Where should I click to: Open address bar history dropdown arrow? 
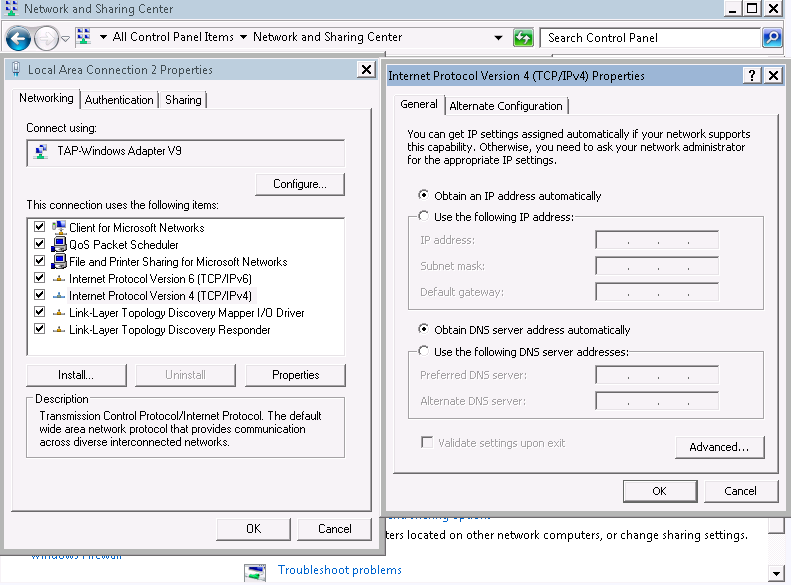coord(498,38)
